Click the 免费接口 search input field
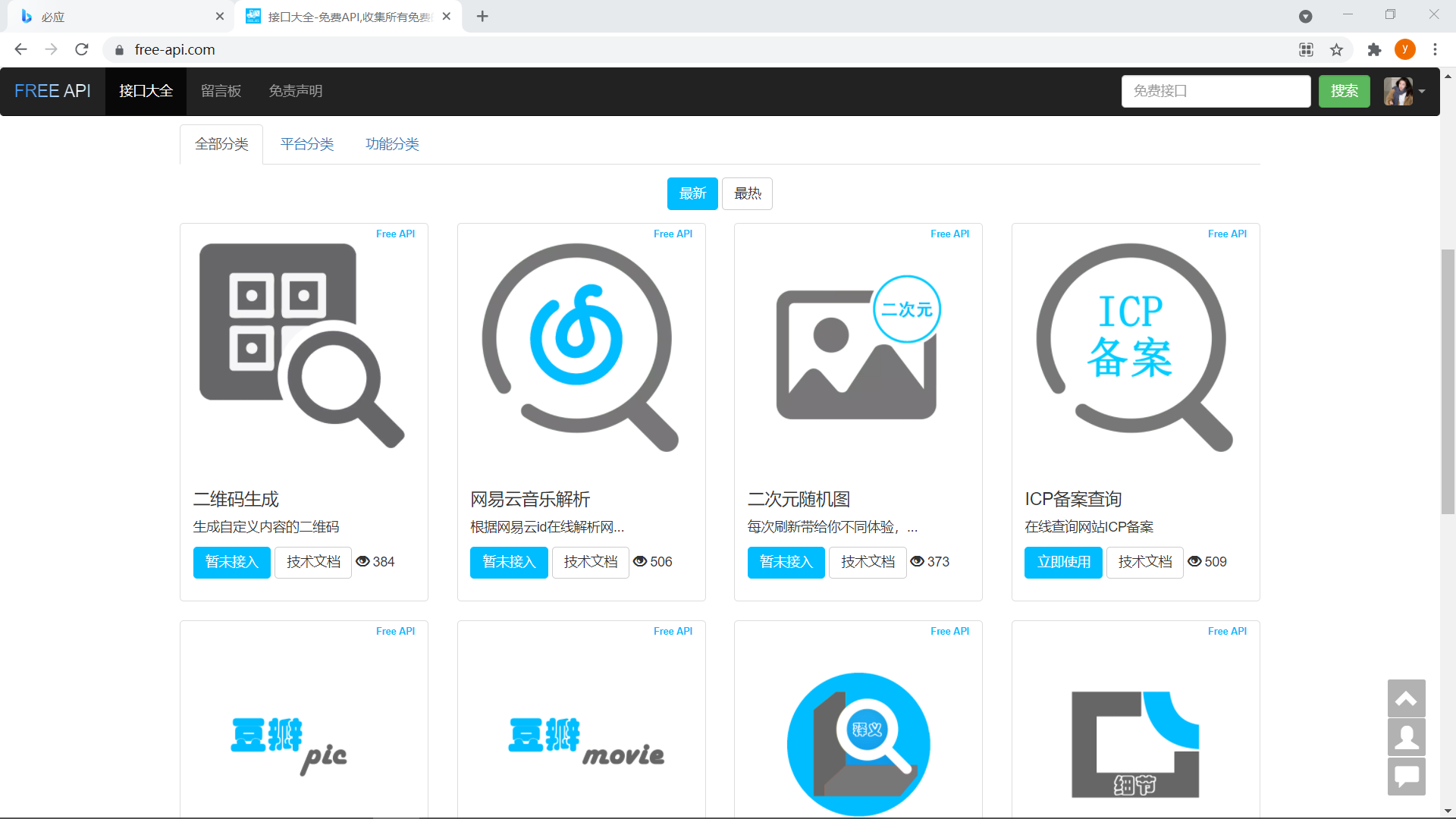This screenshot has width=1456, height=819. [x=1216, y=91]
